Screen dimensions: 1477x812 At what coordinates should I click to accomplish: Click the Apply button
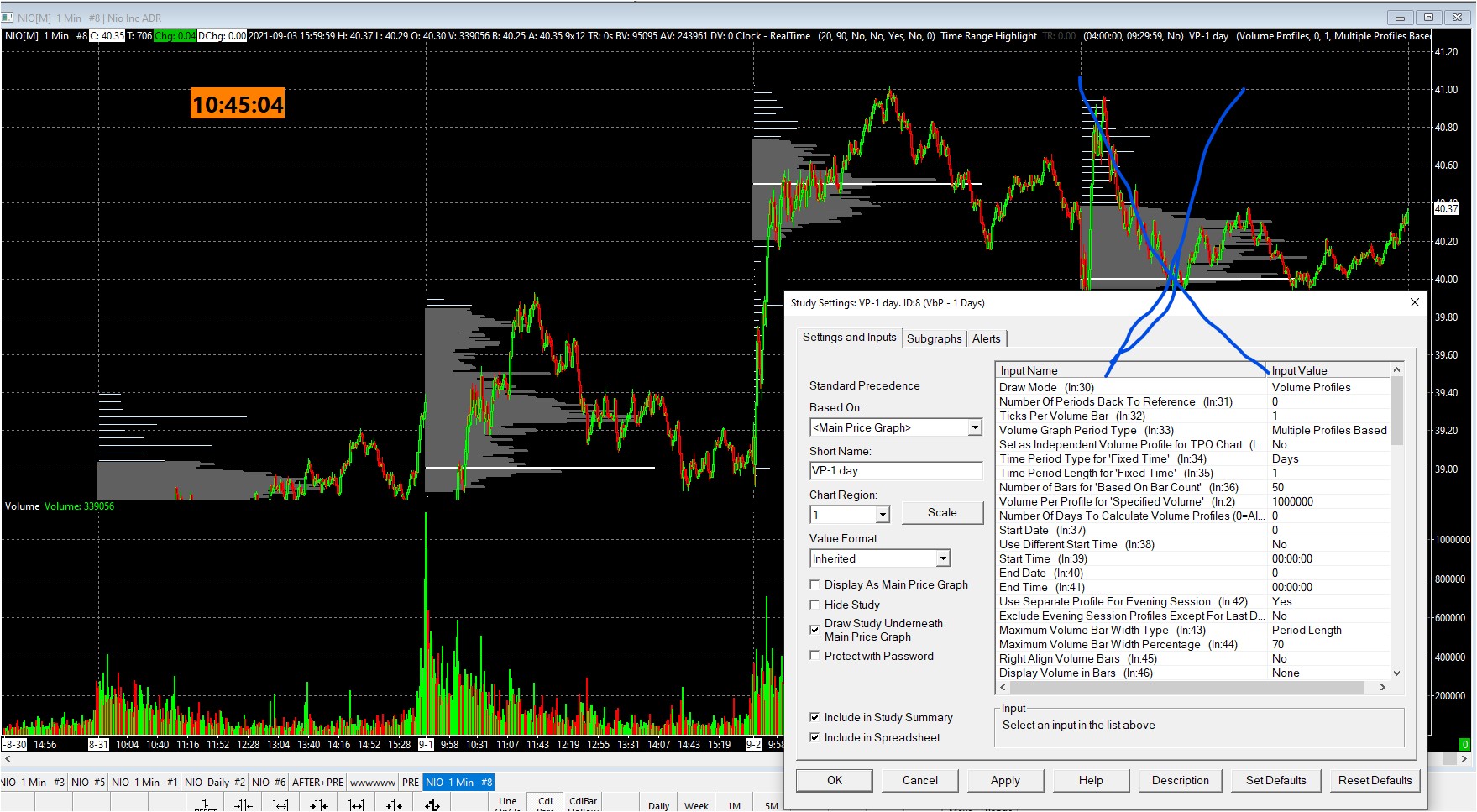(x=1005, y=780)
